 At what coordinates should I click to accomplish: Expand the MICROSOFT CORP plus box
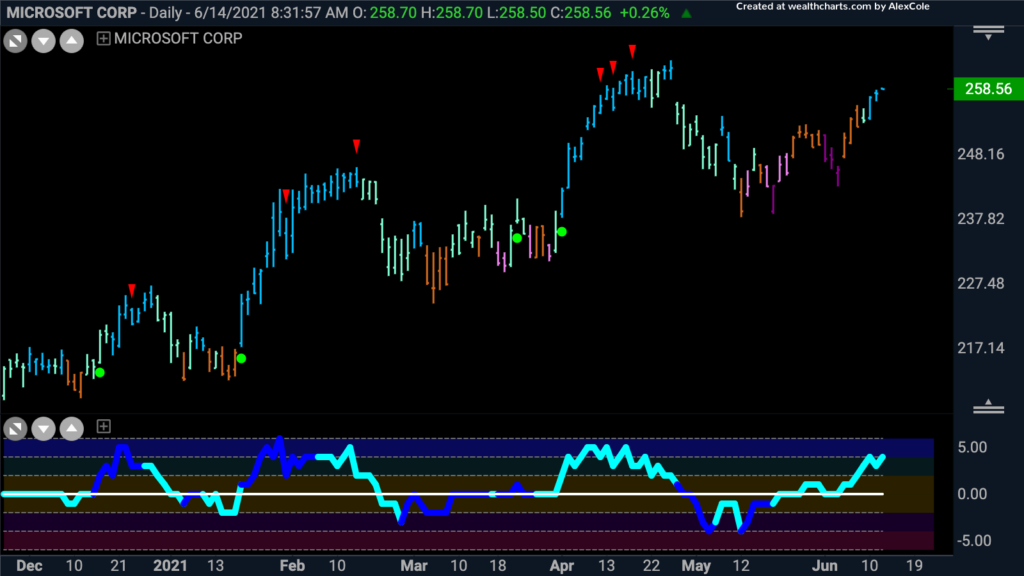[x=103, y=39]
